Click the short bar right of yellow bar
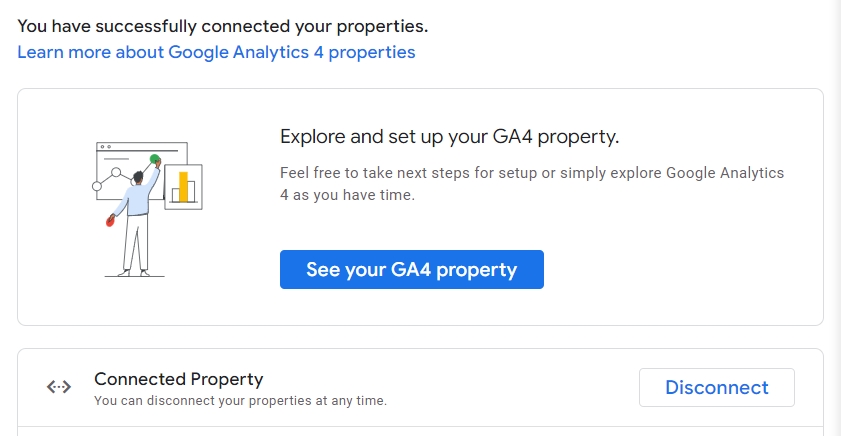This screenshot has width=841, height=436. pos(193,193)
